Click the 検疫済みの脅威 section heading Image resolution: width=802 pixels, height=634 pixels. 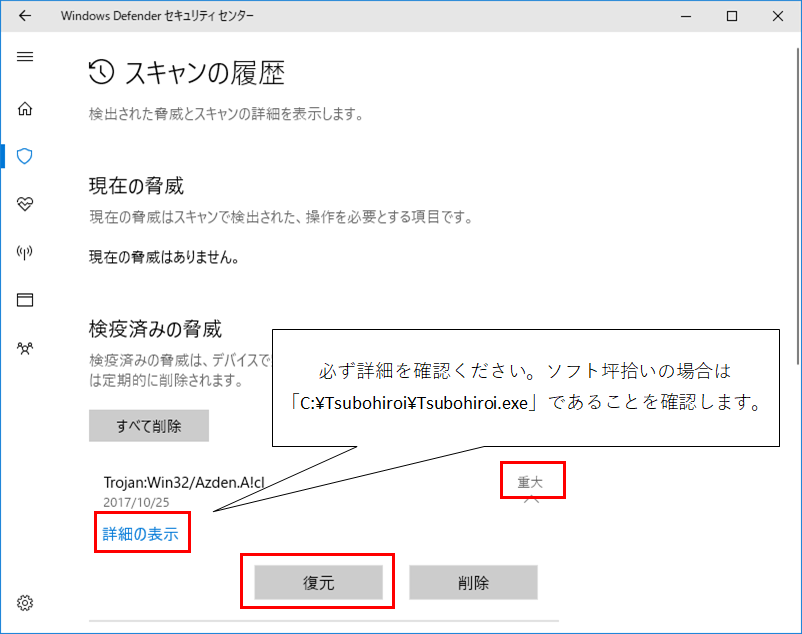155,329
